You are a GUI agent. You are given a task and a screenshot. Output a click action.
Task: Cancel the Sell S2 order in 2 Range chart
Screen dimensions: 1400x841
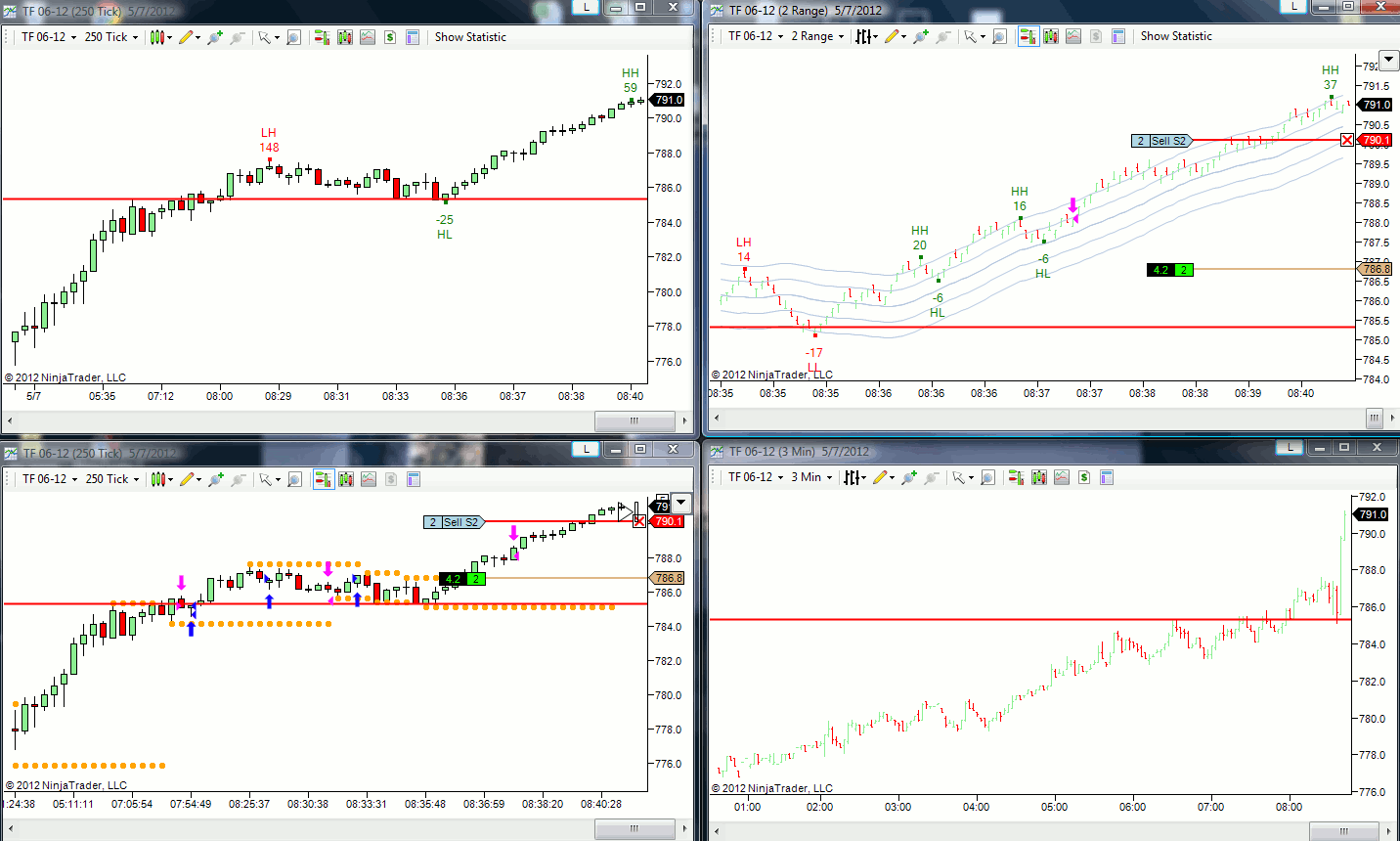tap(1347, 141)
